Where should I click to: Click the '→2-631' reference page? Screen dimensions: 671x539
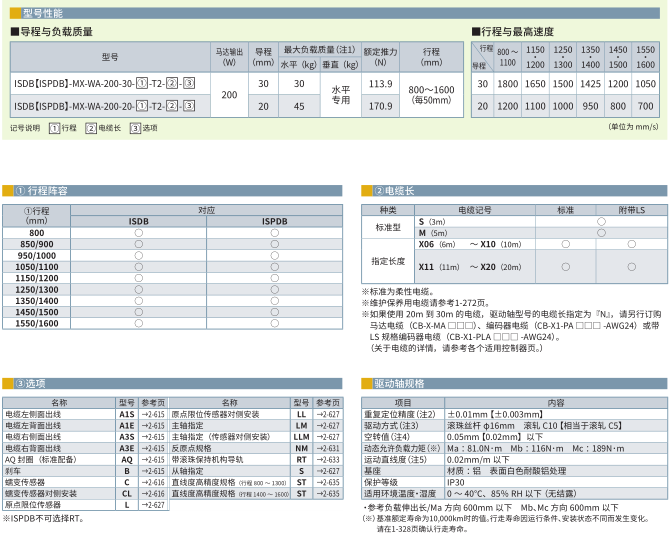(328, 448)
